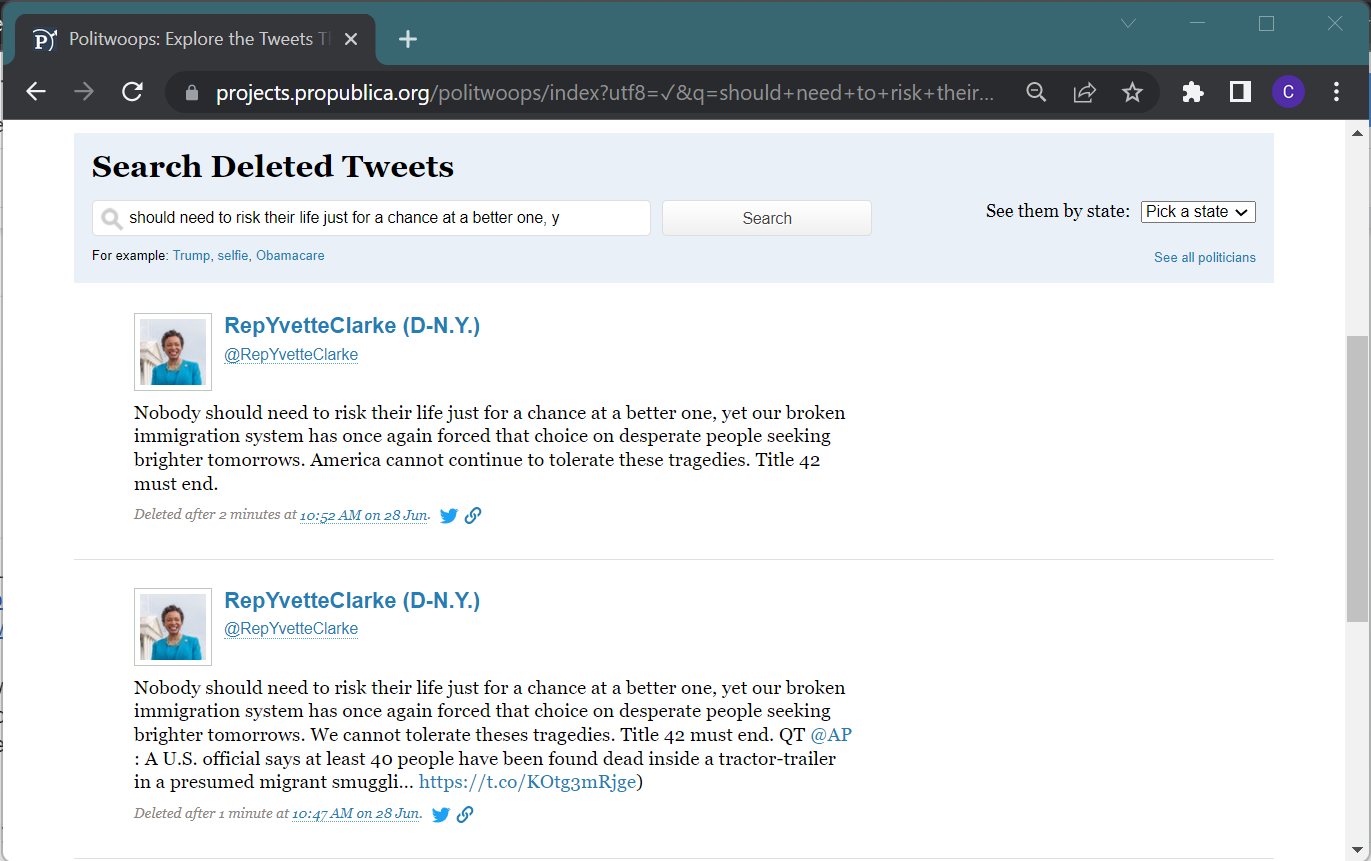The image size is (1371, 861).
Task: Click the second tweet's profile photo
Action: coord(173,627)
